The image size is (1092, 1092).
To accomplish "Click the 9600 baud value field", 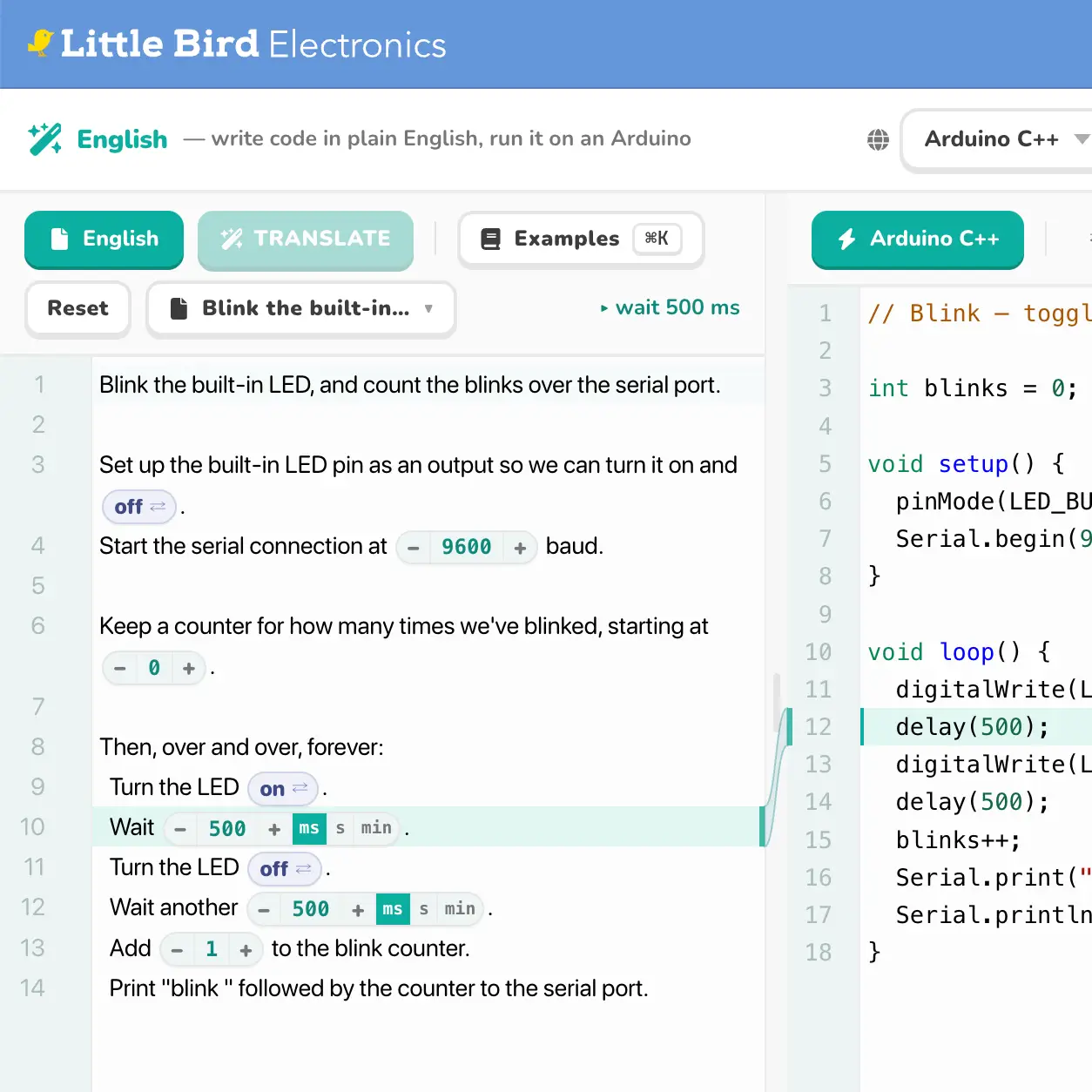I will pyautogui.click(x=467, y=548).
